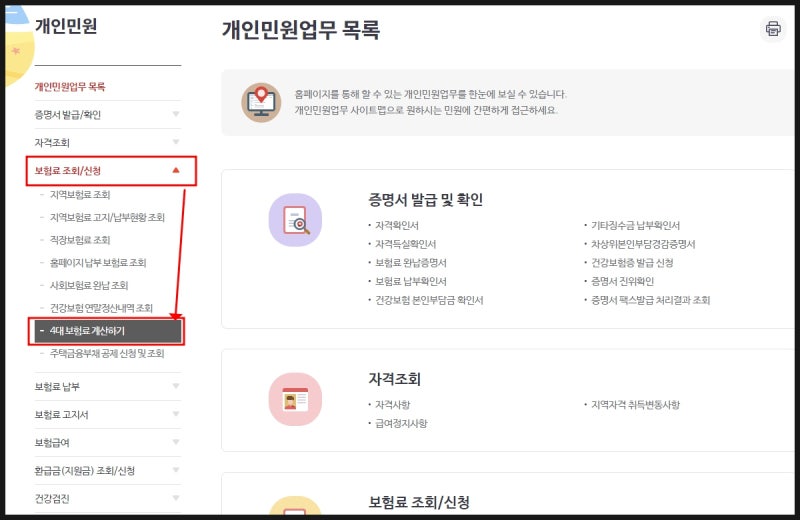Open 건강보험 연말정산내역 조회 submenu
Screen dimensions: 800x520
pos(101,308)
